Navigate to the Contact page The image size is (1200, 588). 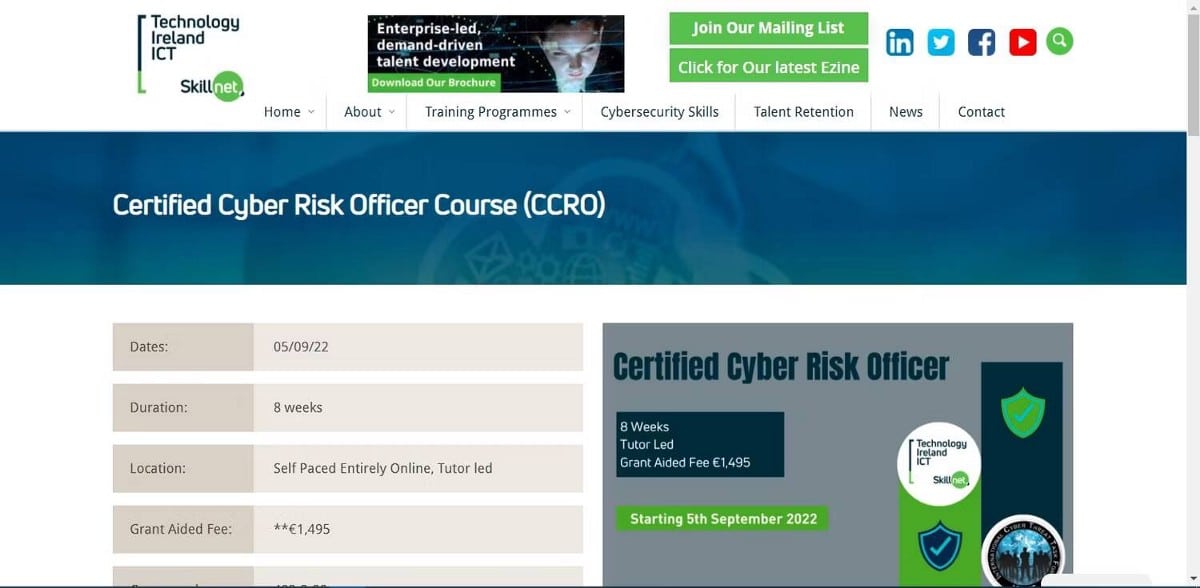[x=980, y=112]
